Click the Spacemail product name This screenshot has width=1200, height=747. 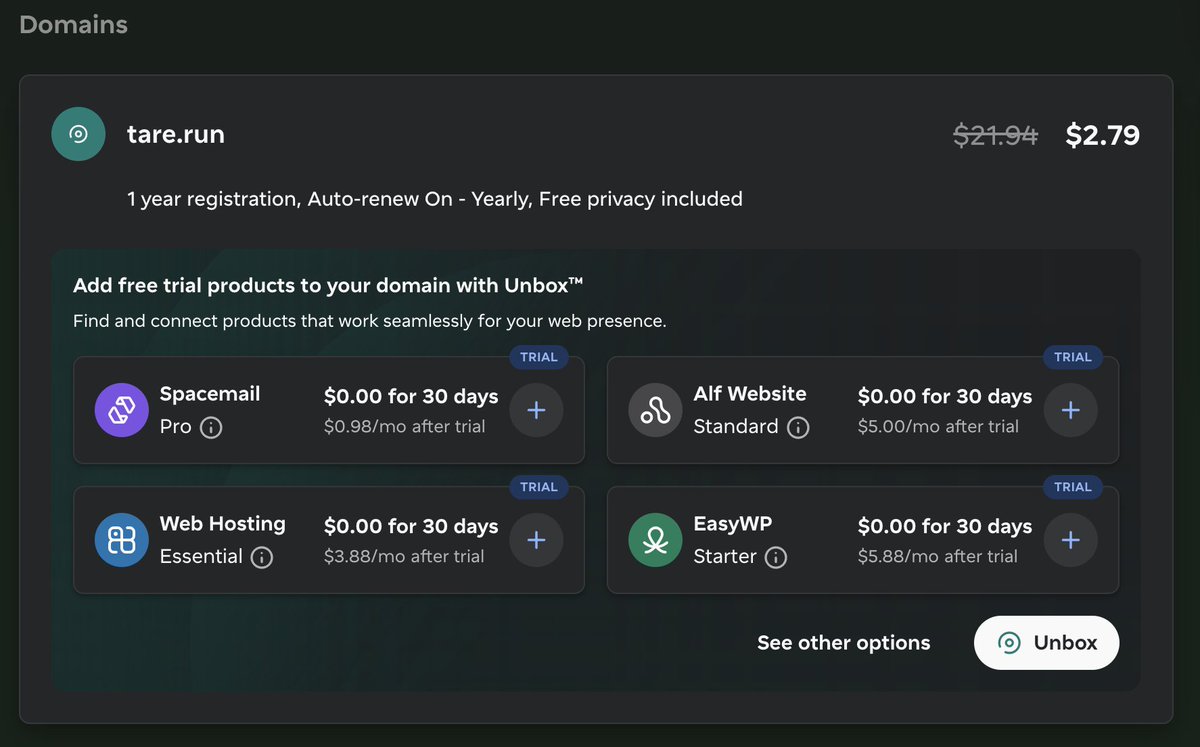click(x=210, y=394)
